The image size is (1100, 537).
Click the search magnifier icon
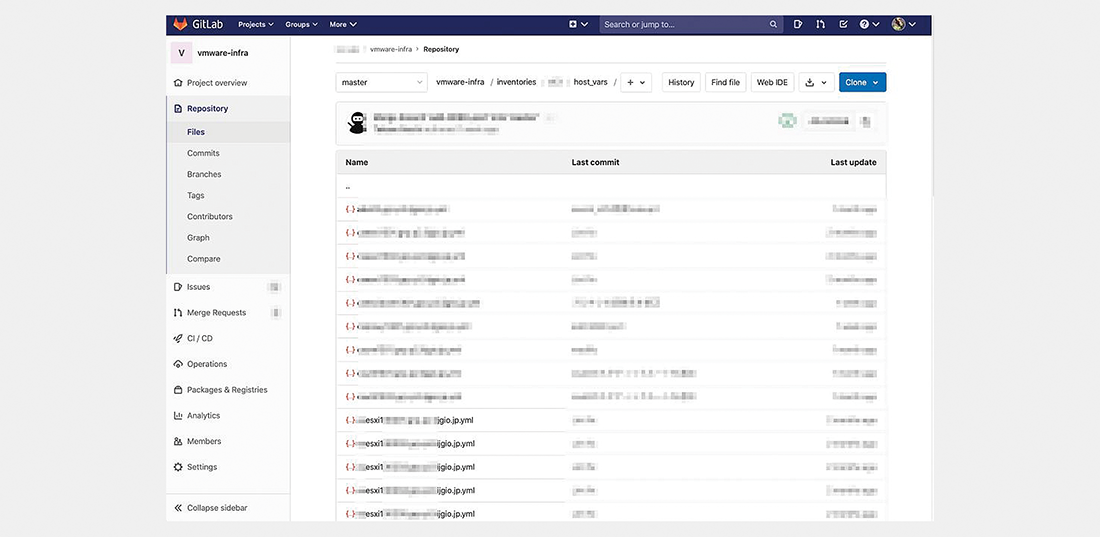[774, 24]
